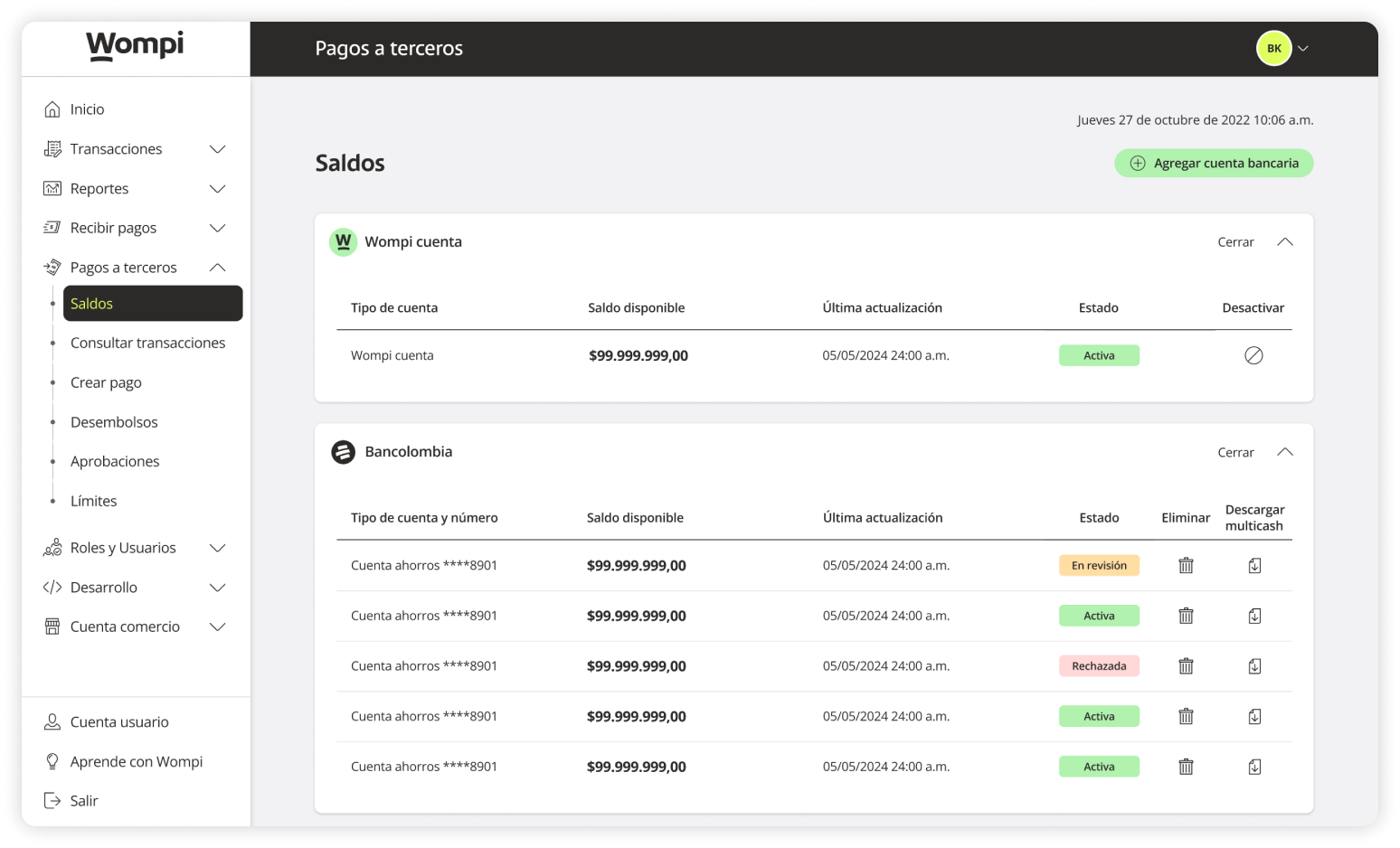This screenshot has width=1400, height=848.
Task: Click the Agregar cuenta bancaria button
Action: (x=1214, y=163)
